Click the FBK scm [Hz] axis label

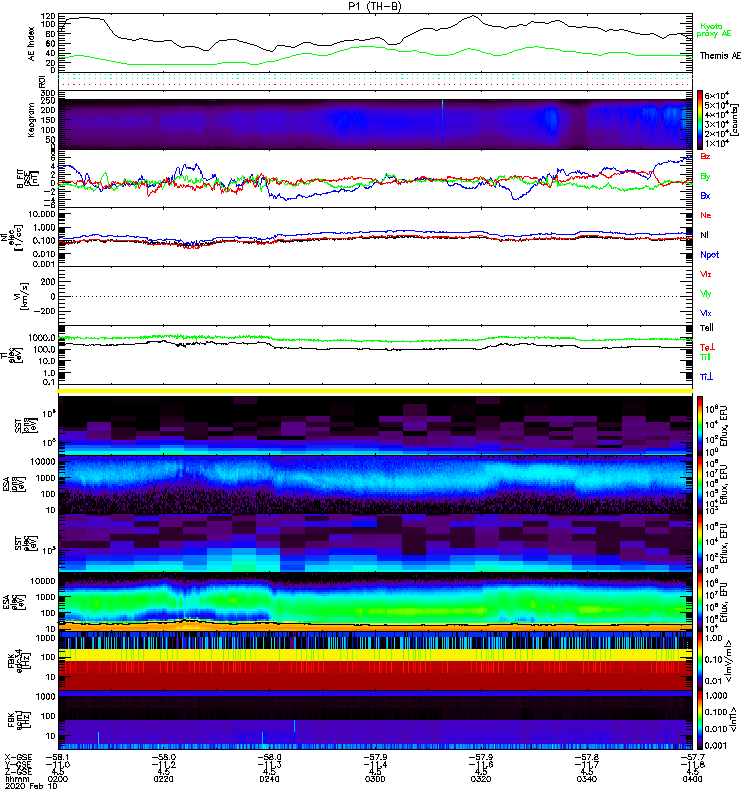pyautogui.click(x=18, y=719)
